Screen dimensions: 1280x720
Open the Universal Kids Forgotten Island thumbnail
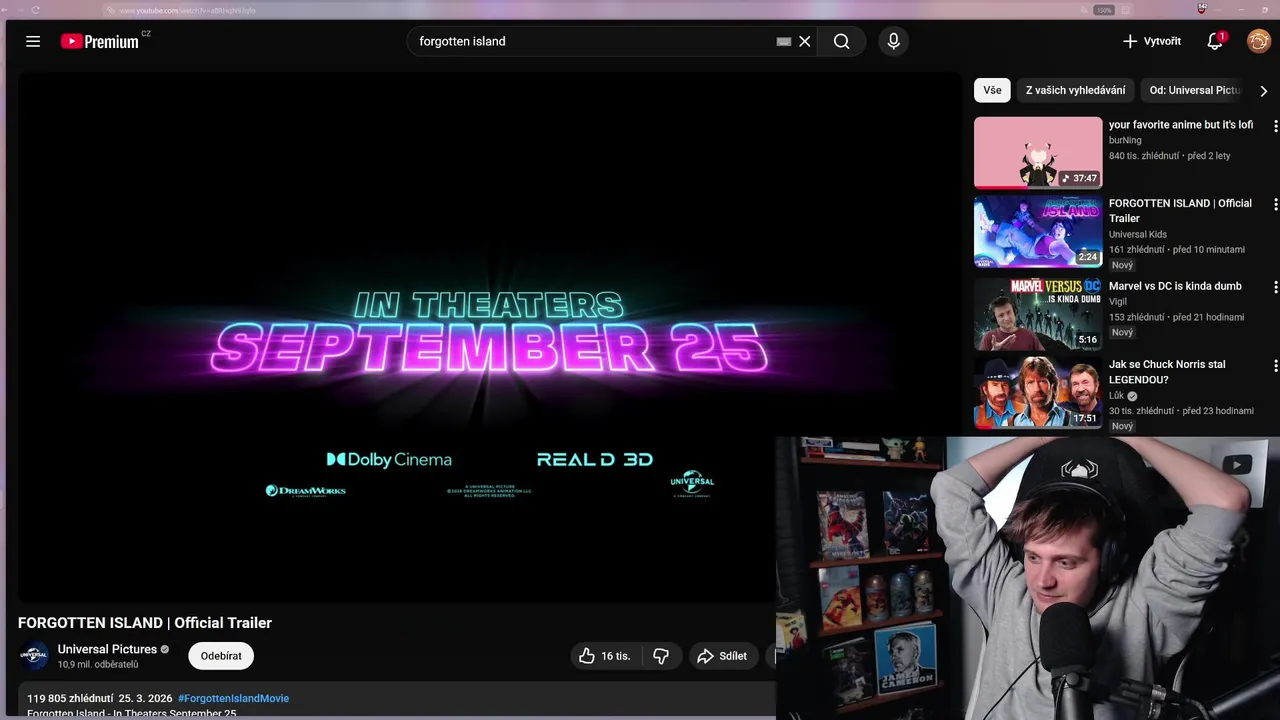pyautogui.click(x=1038, y=231)
